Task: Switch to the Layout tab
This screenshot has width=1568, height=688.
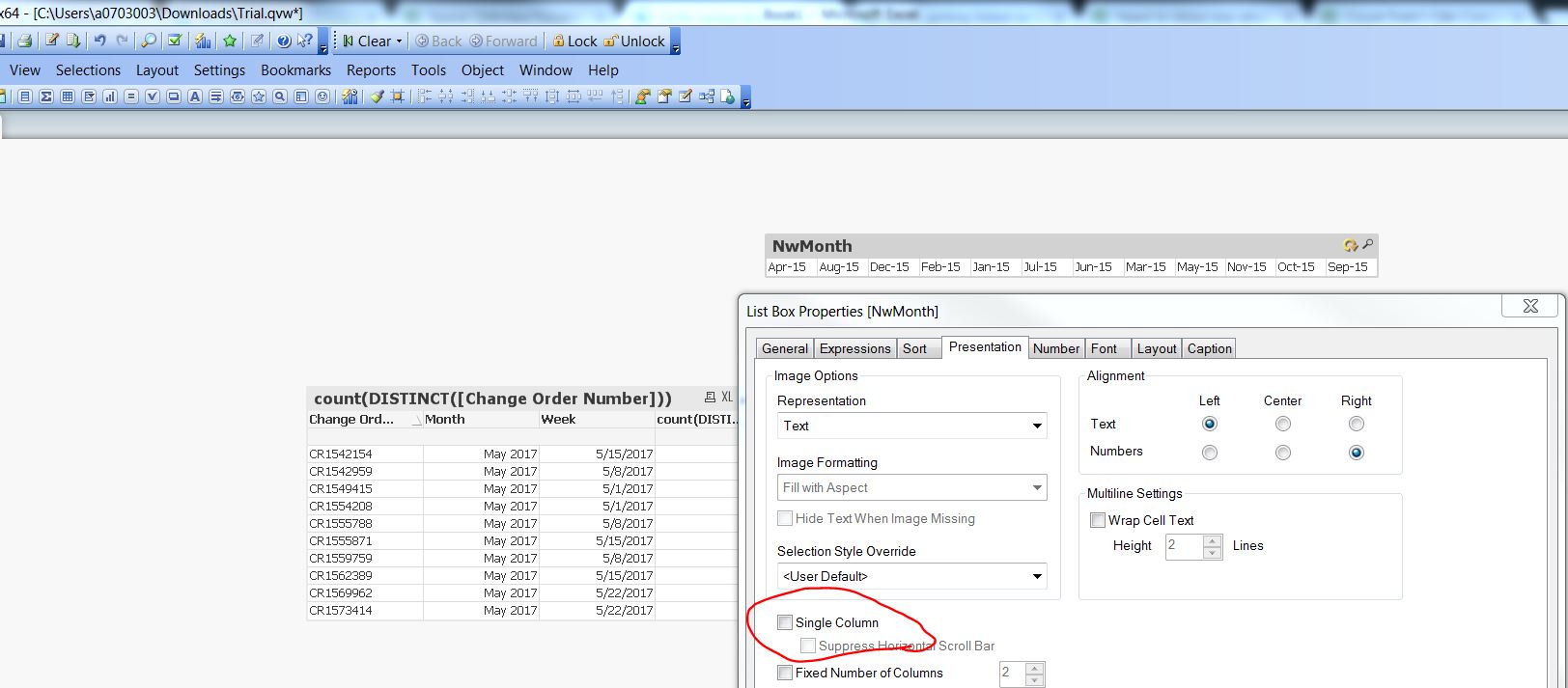Action: click(1157, 348)
